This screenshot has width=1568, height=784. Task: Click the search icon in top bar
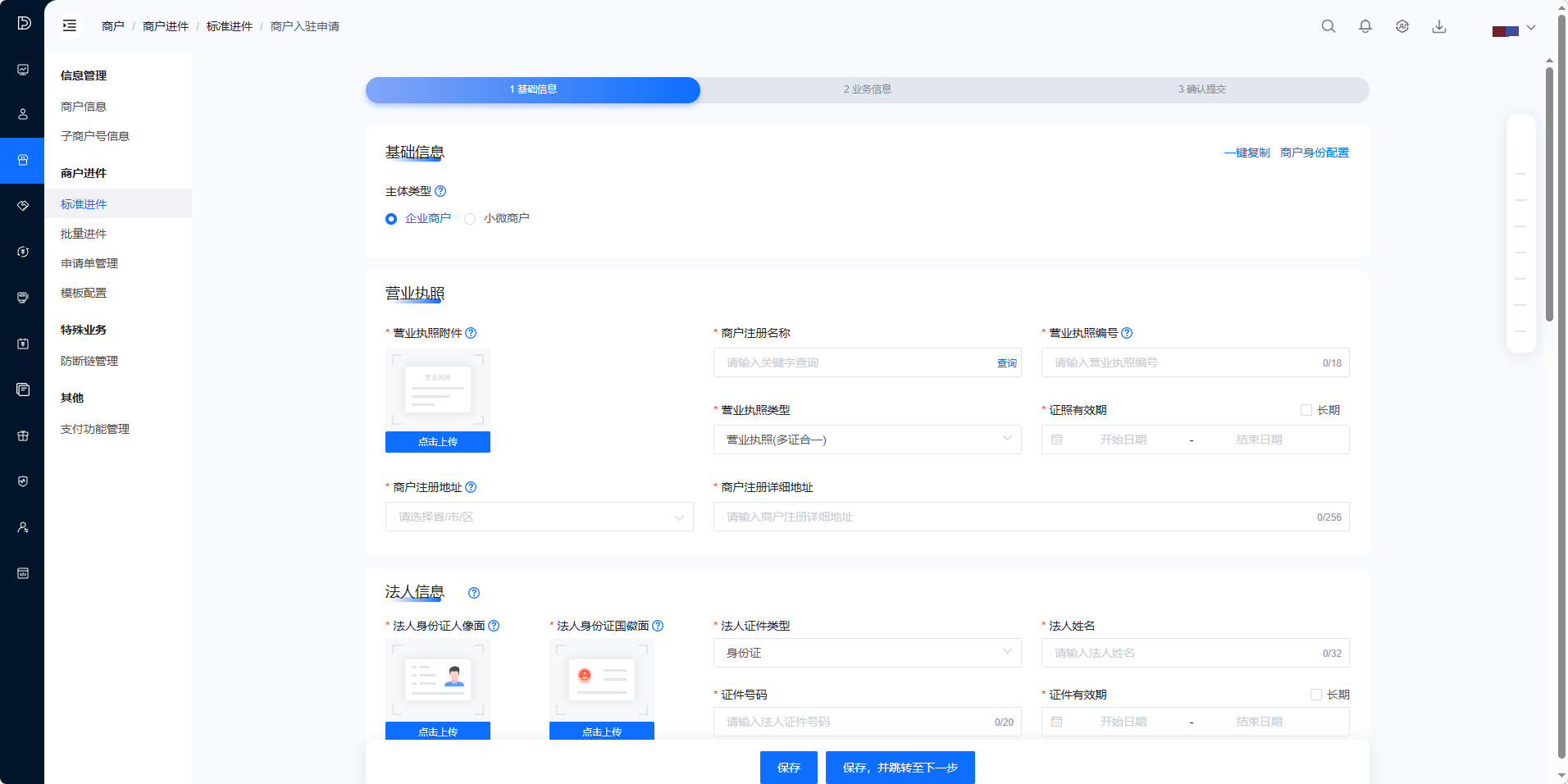click(x=1328, y=26)
